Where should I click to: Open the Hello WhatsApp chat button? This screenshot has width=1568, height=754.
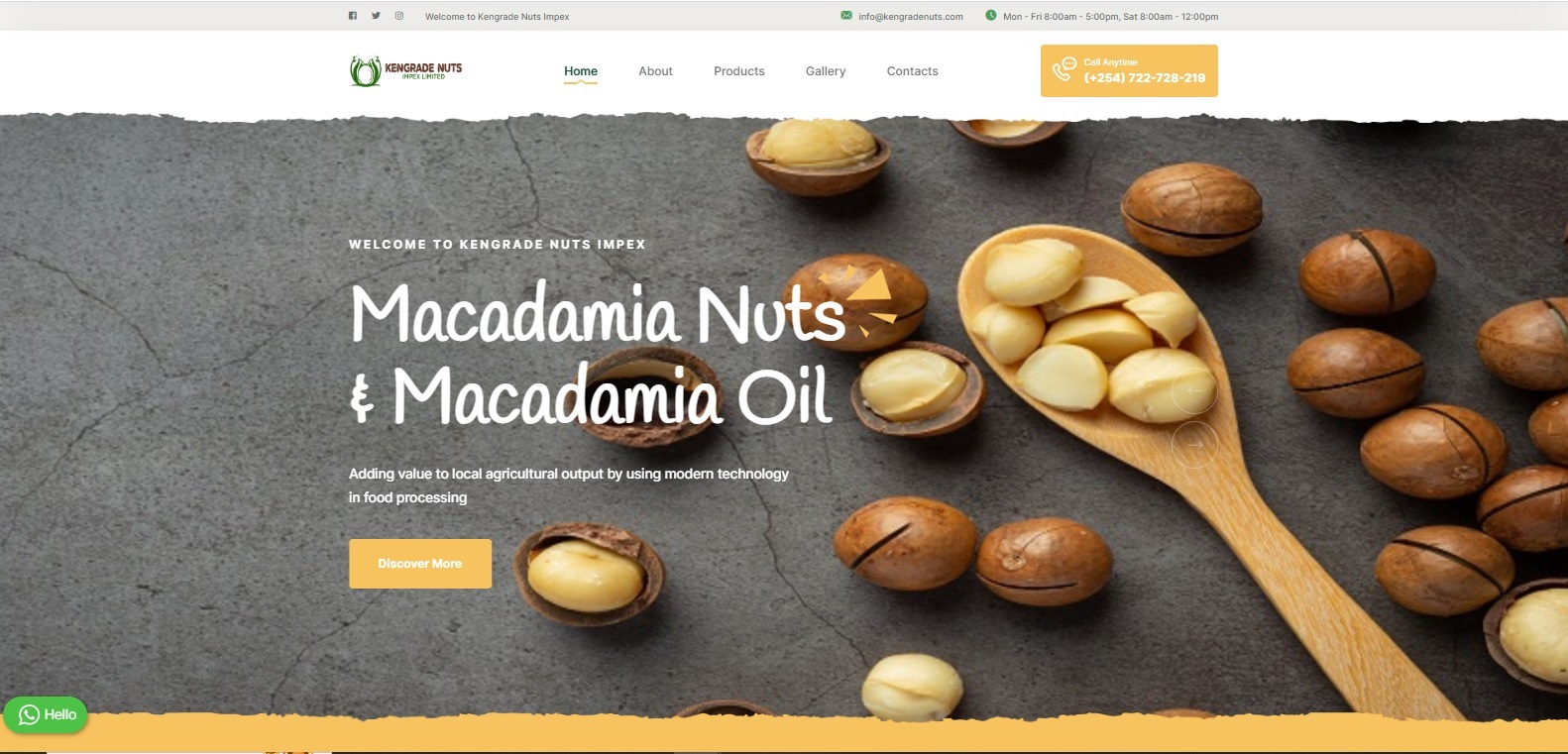pyautogui.click(x=46, y=714)
